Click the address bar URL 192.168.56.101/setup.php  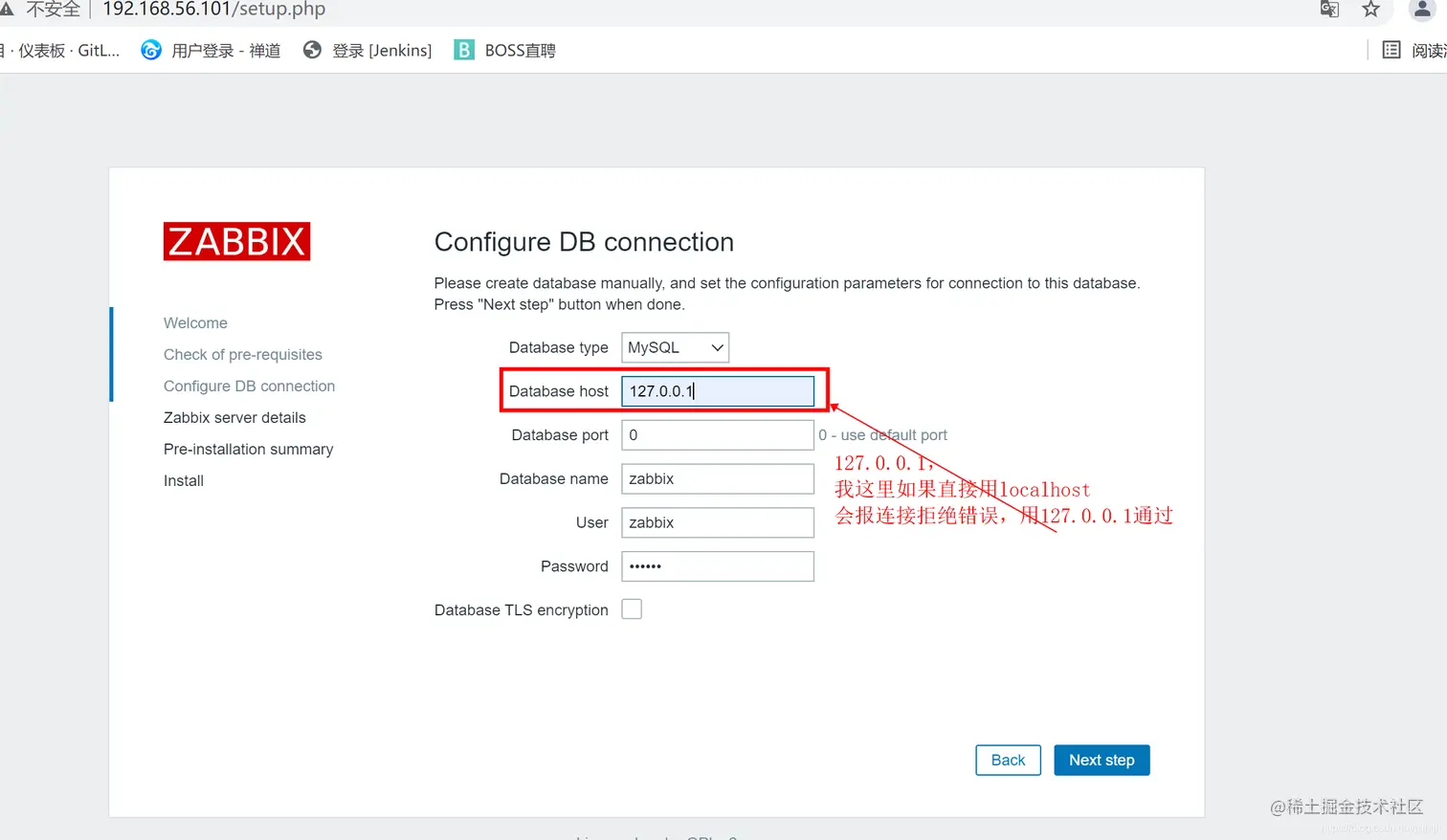coord(213,10)
